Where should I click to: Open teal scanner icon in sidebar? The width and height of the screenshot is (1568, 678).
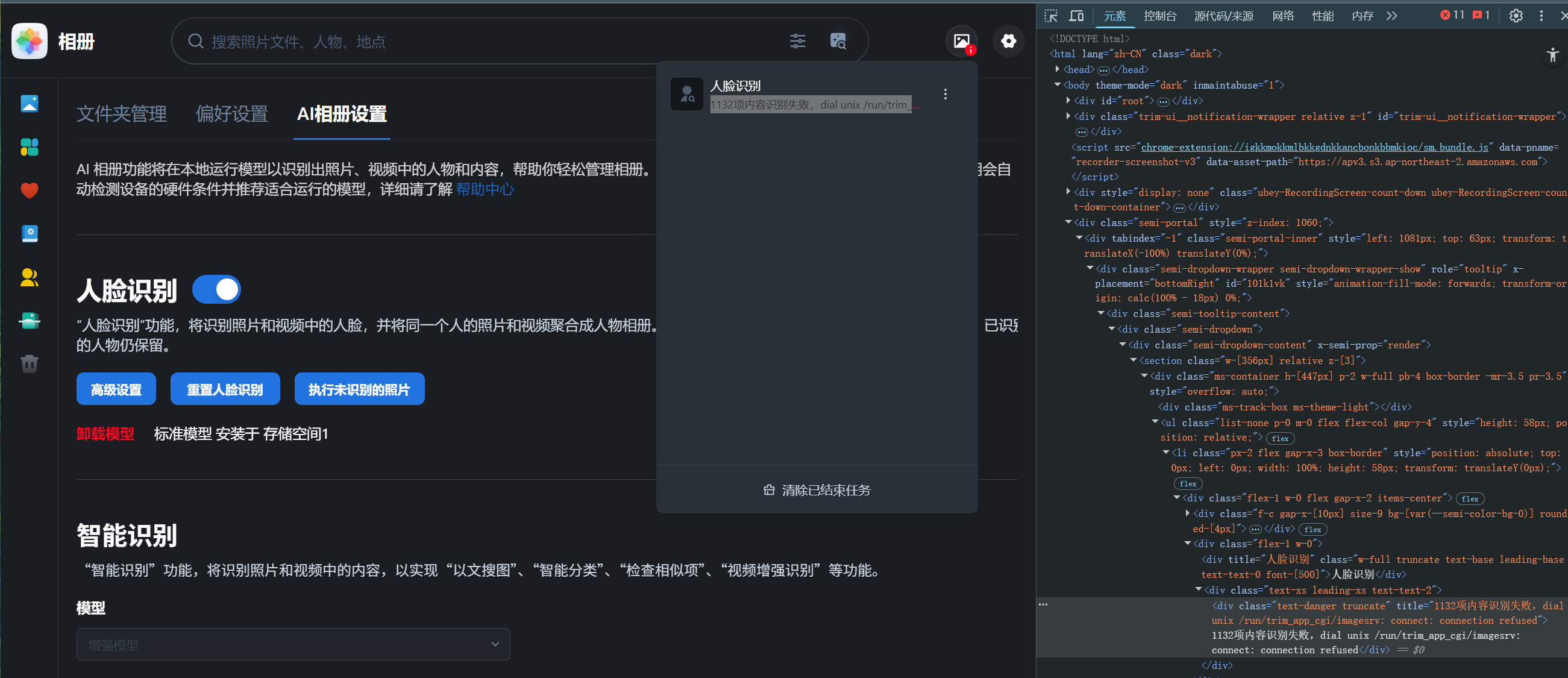(29, 321)
